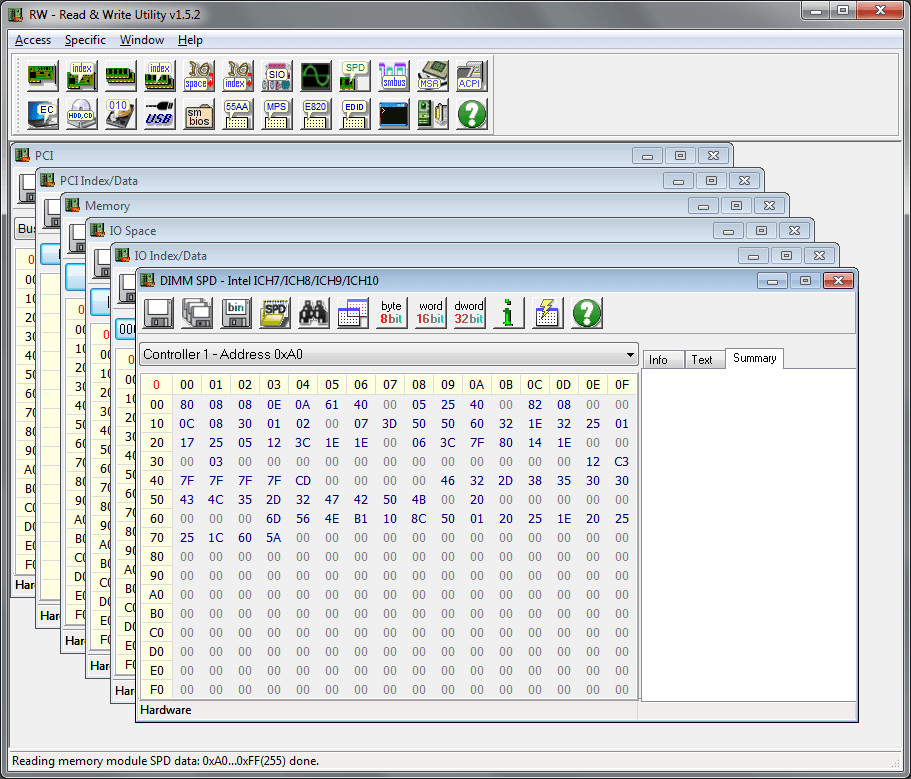This screenshot has height=779, width=911.
Task: Save SPD data as binary file
Action: (x=236, y=313)
